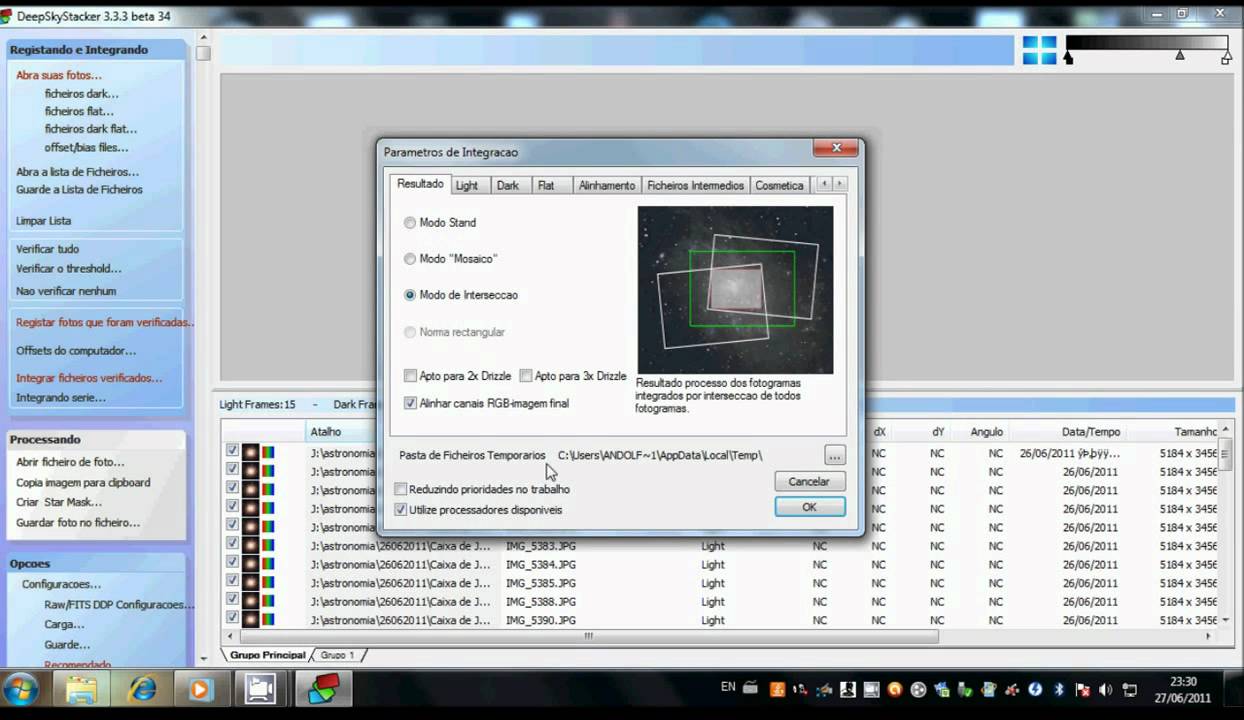
Task: Click Abra suas fotos link
Action: (58, 75)
